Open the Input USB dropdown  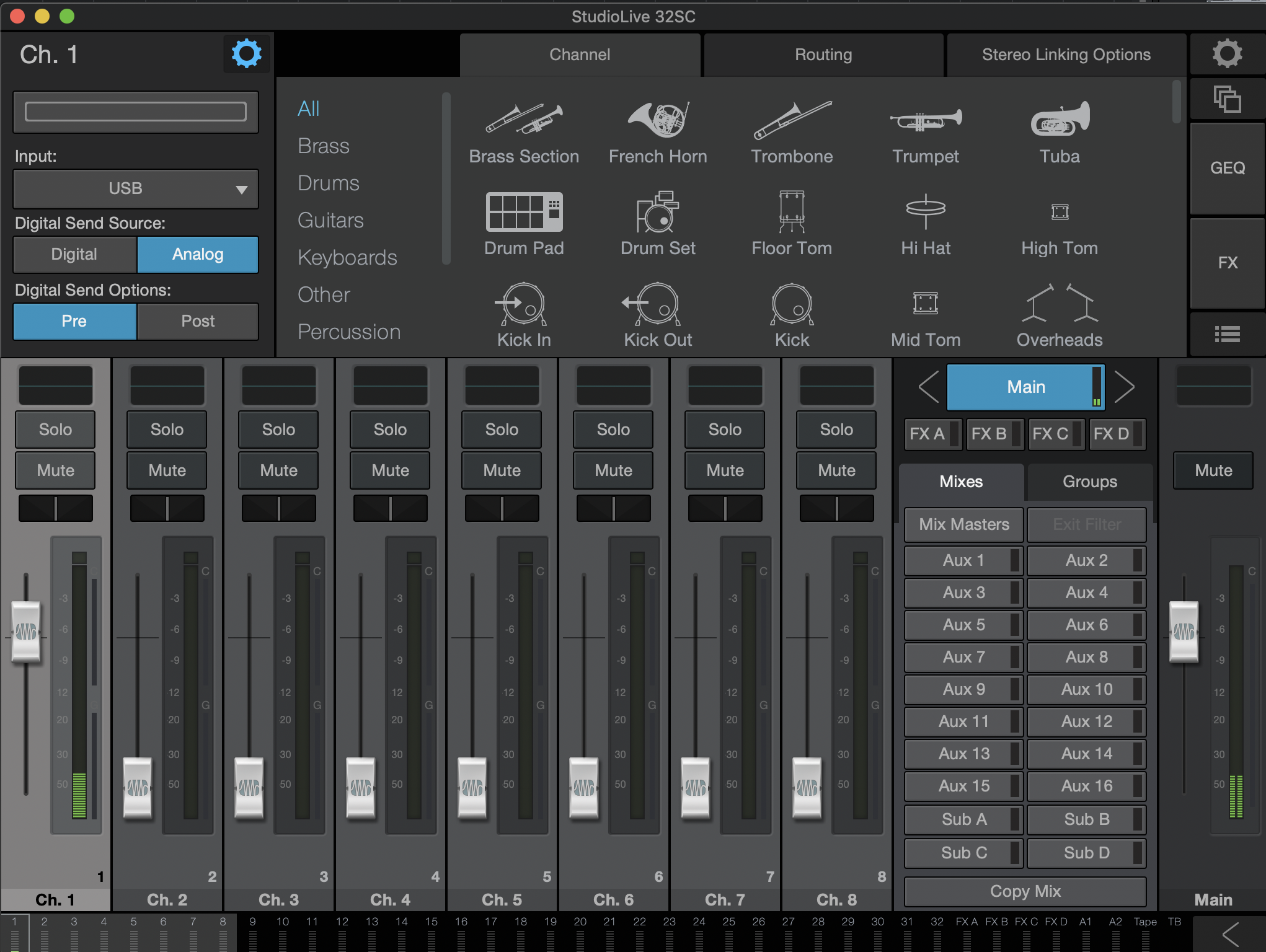point(136,188)
